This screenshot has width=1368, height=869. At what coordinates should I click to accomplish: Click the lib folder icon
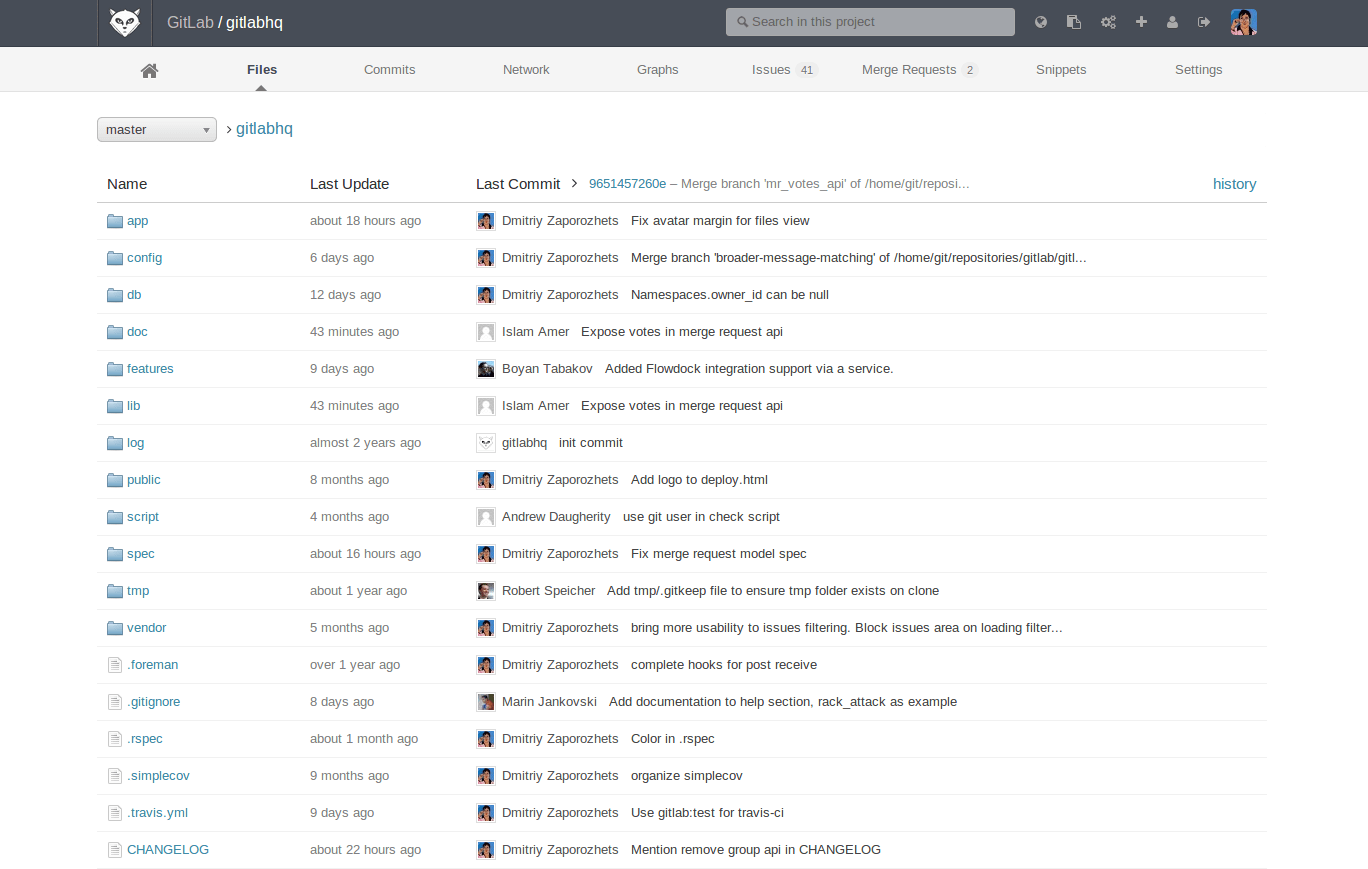point(115,406)
